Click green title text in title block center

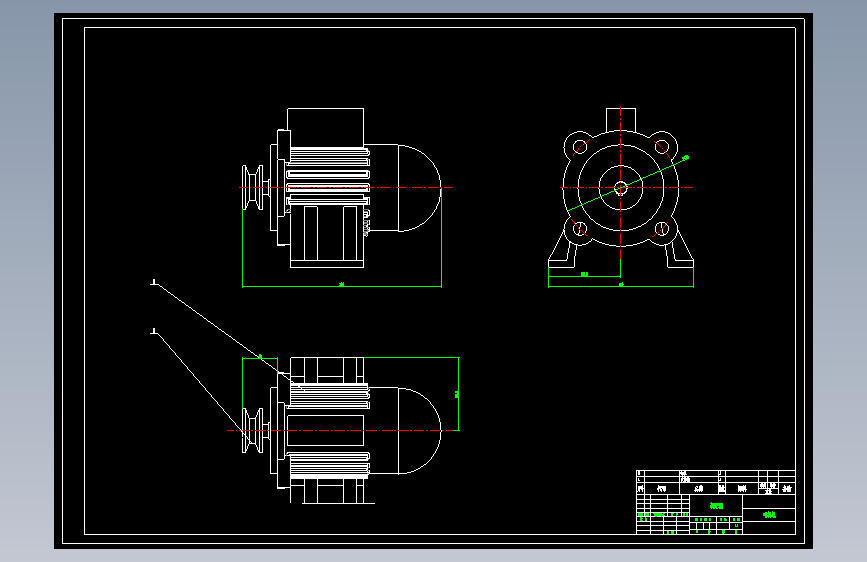tap(716, 506)
